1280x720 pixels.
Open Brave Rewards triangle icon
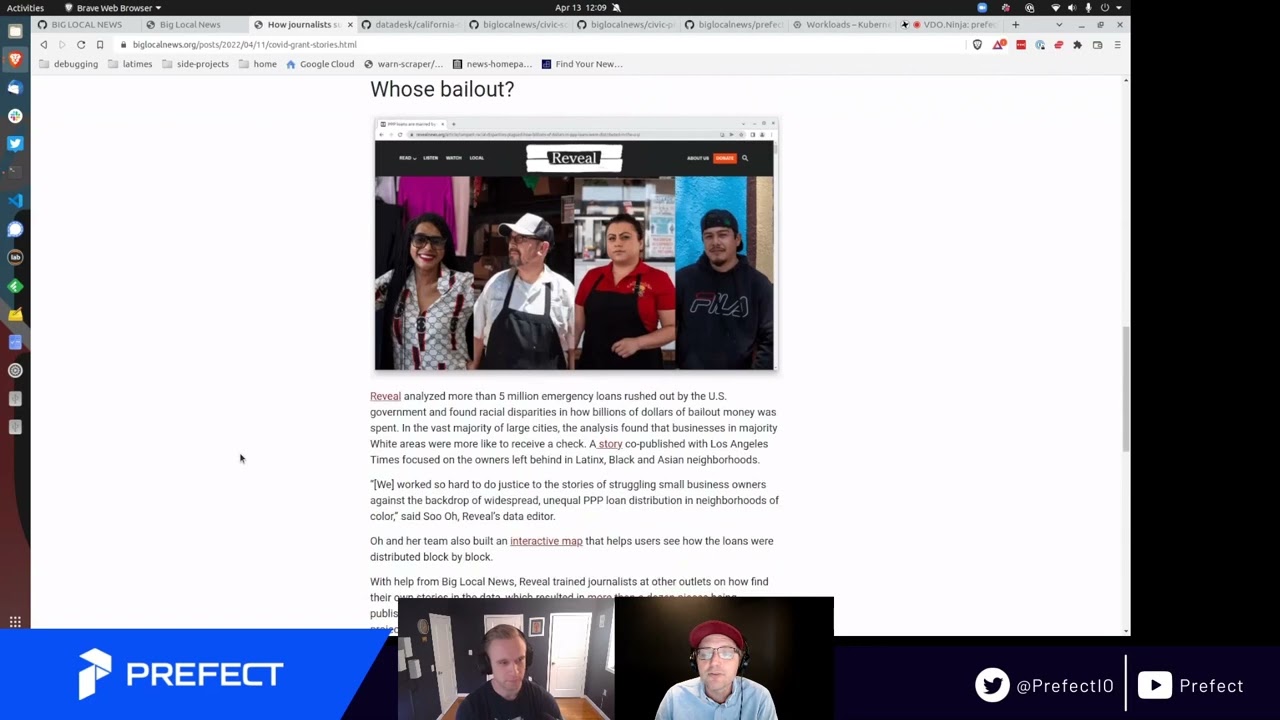pos(998,45)
